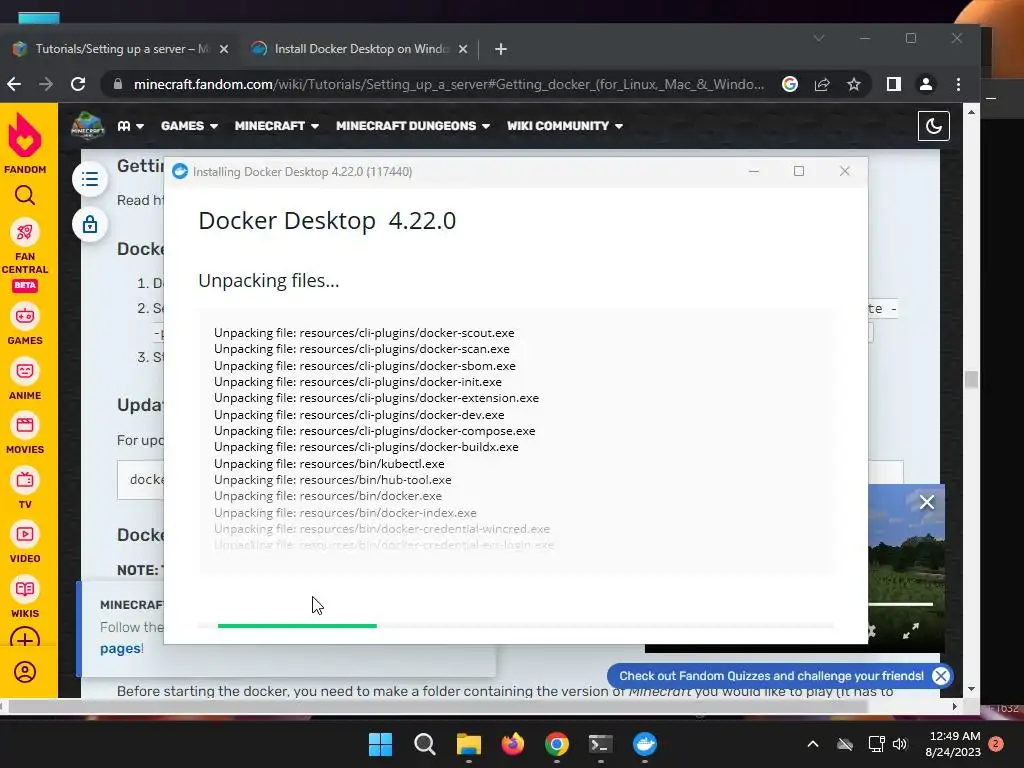Click the page vertical scrollbar thumb
Viewport: 1024px width, 768px height.
coord(971,379)
